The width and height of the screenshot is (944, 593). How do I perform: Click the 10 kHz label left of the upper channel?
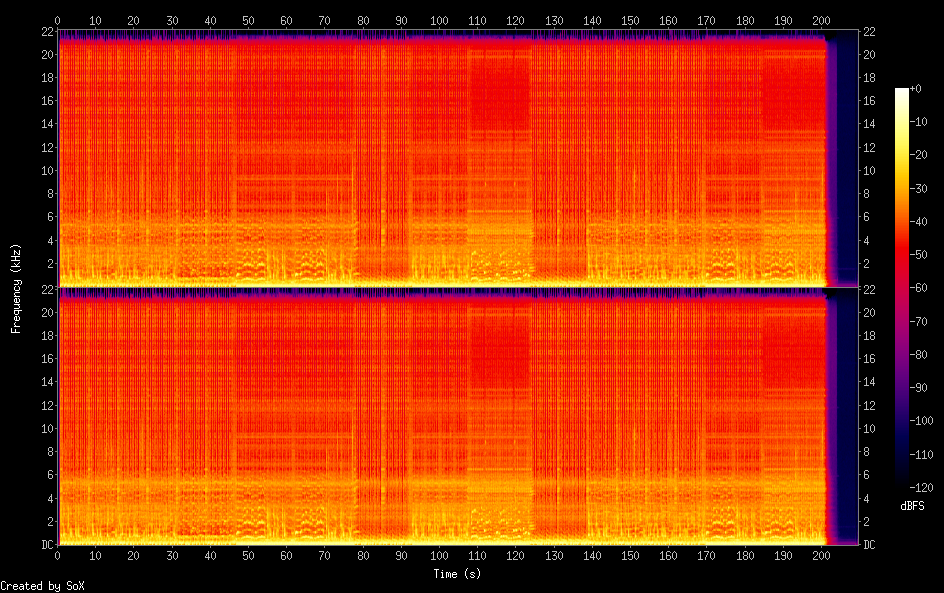pos(44,170)
